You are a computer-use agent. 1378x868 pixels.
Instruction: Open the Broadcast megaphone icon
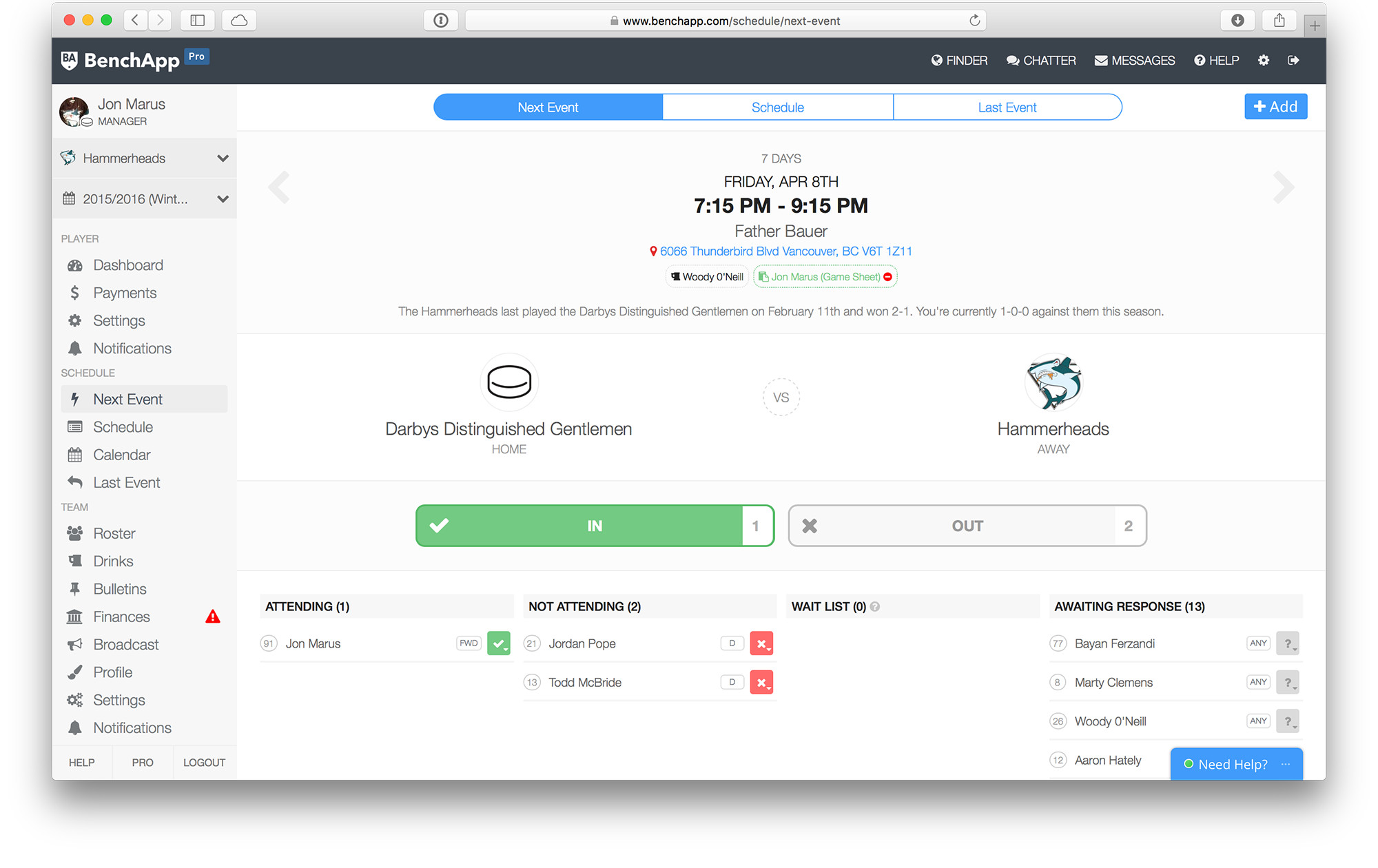76,644
